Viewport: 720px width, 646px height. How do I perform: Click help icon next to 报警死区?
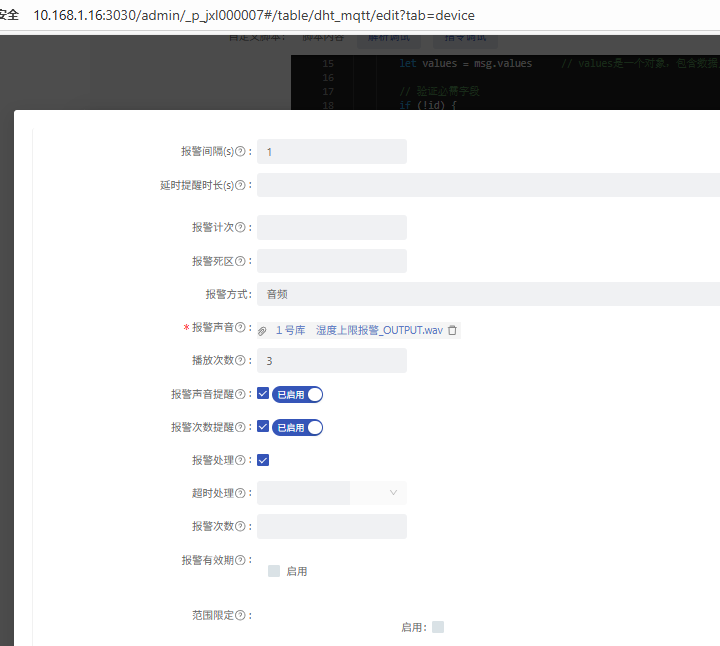tap(240, 261)
